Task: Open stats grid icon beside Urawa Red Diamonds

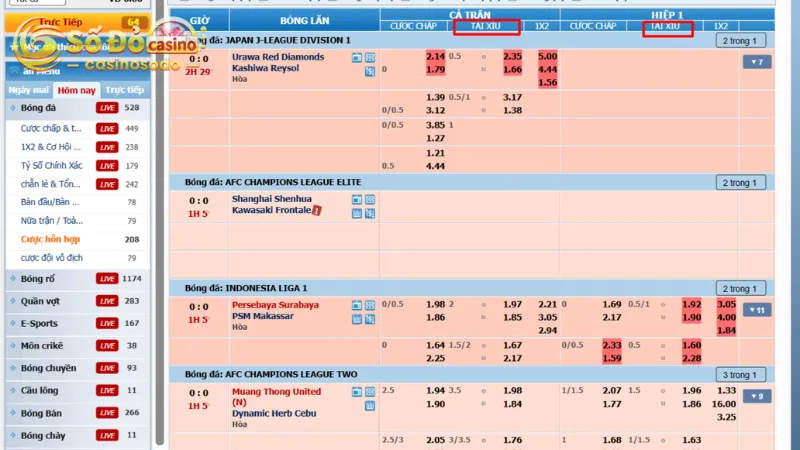Action: point(370,58)
